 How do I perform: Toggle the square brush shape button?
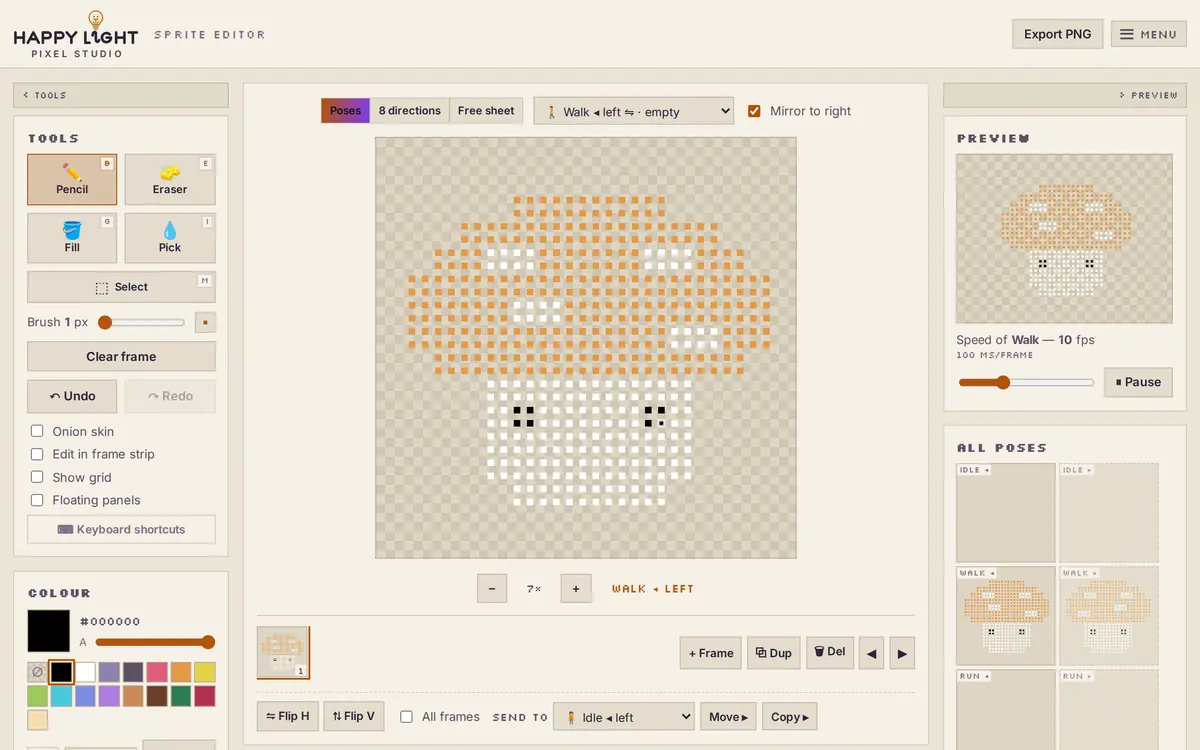coord(205,322)
